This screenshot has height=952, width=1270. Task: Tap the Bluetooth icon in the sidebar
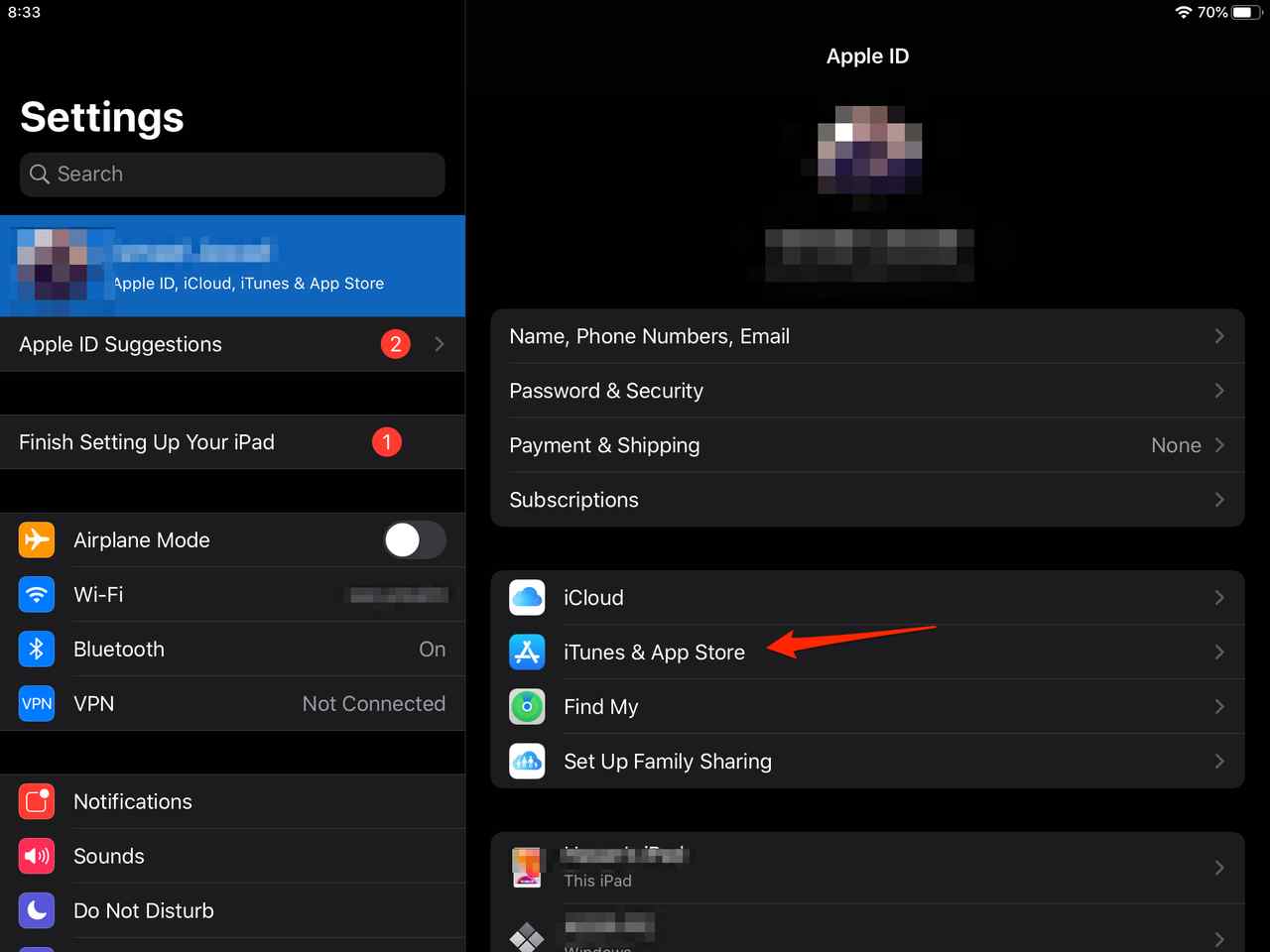[37, 649]
